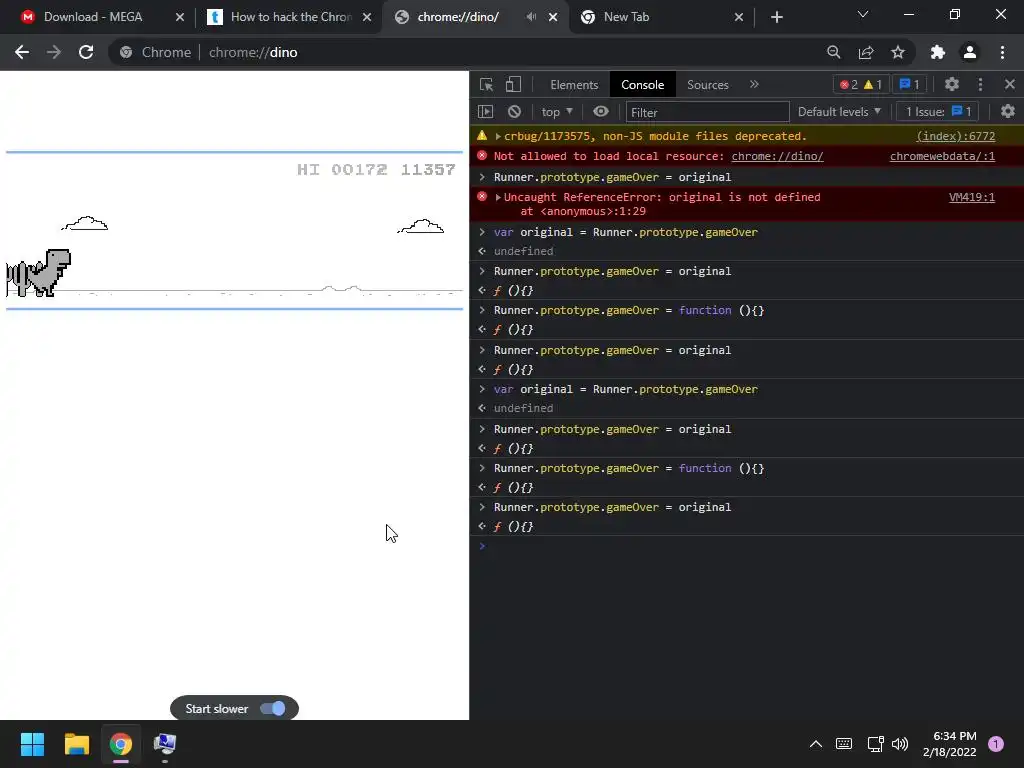This screenshot has width=1024, height=768.
Task: Open the Default levels dropdown
Action: tap(839, 112)
